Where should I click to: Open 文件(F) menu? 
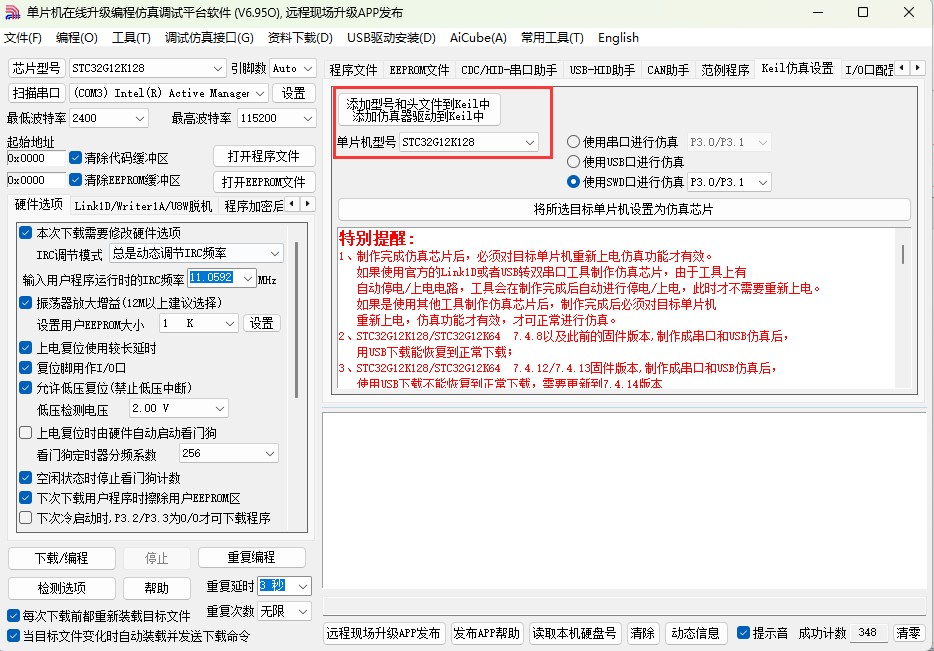pos(23,38)
